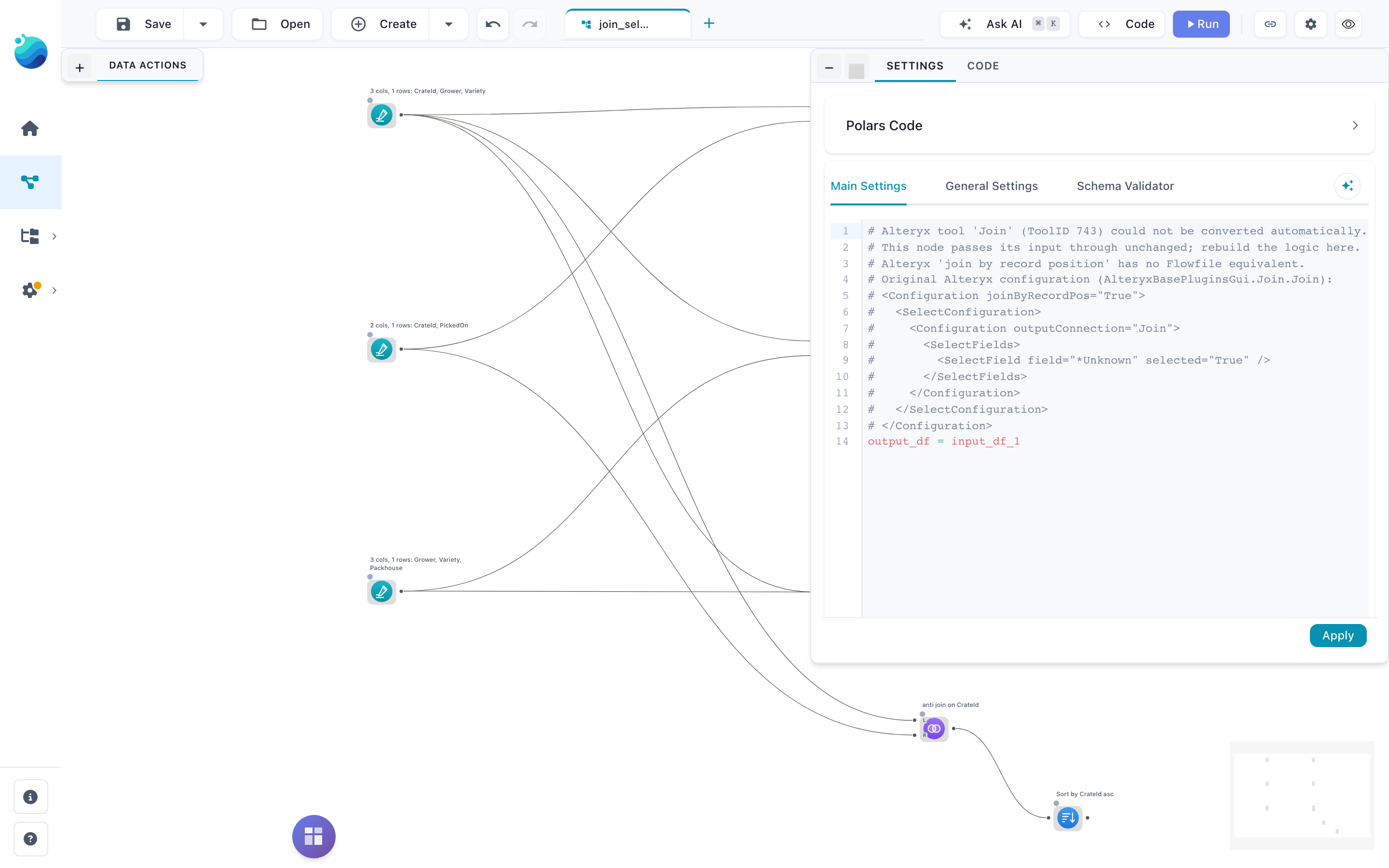1389x868 pixels.
Task: Expand the file catalog sidebar chevron
Action: point(54,236)
